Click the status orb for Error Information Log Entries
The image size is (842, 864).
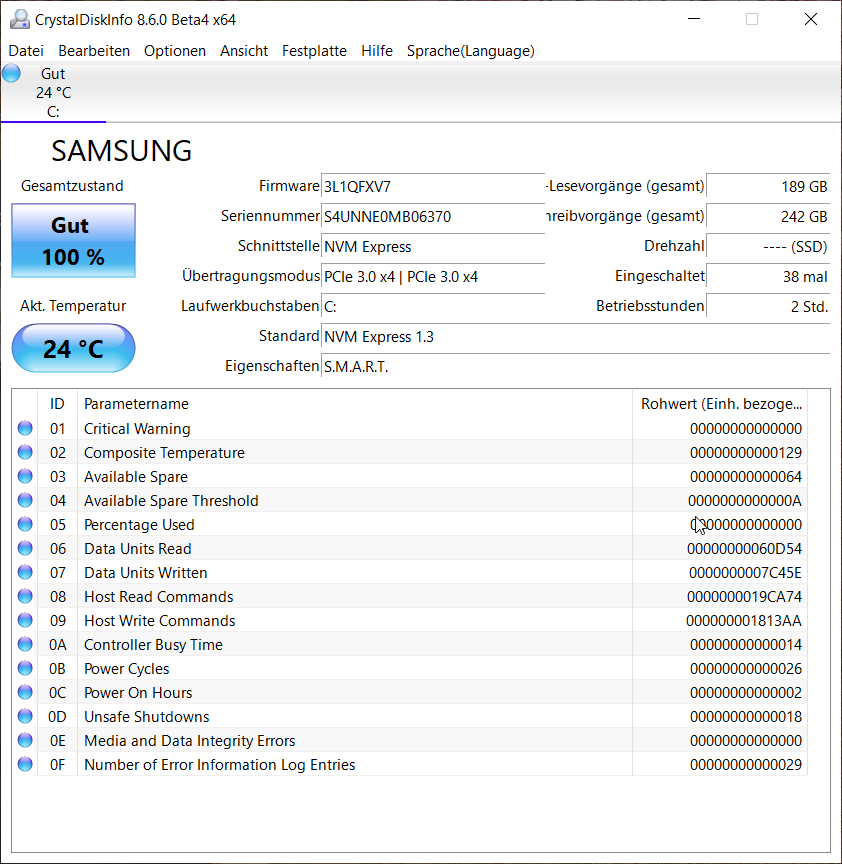(x=25, y=764)
